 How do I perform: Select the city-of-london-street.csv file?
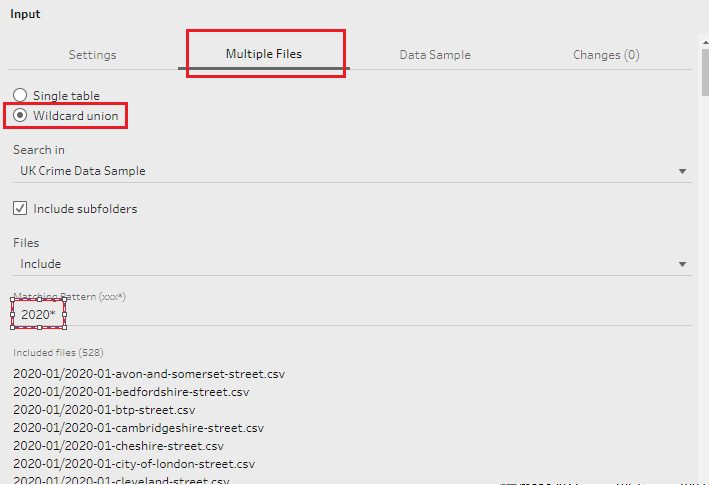click(134, 464)
